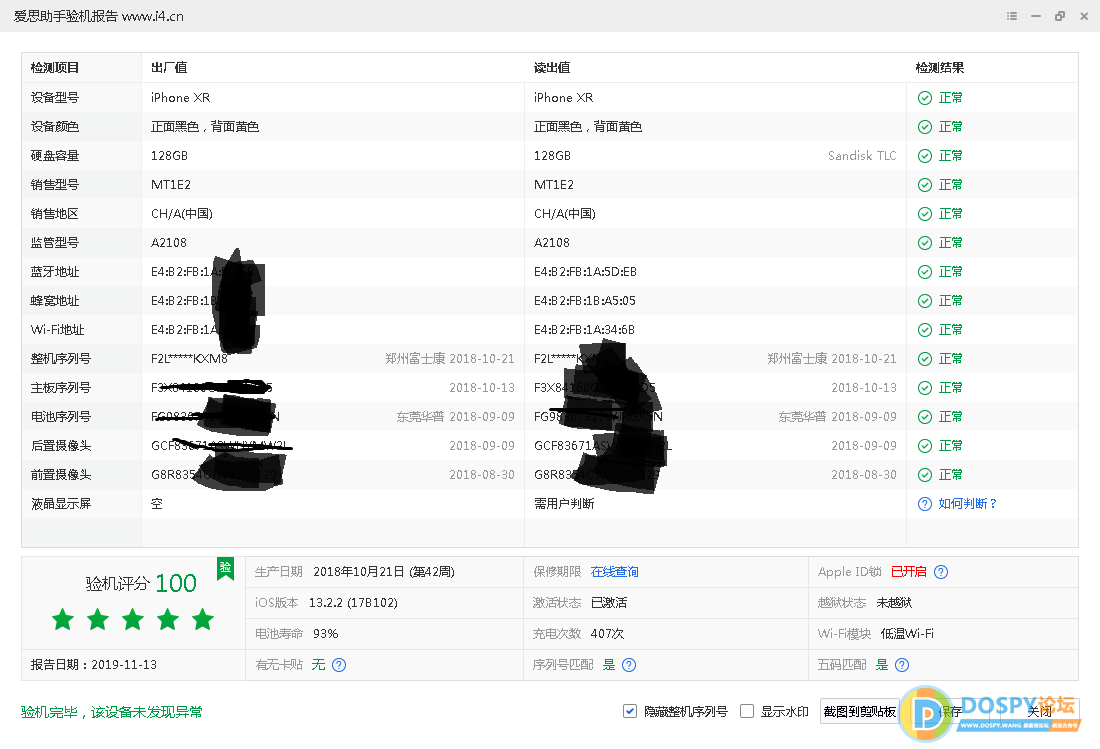Click green check icon in 前置摄像头 row
This screenshot has height=749, width=1100.
click(x=925, y=475)
